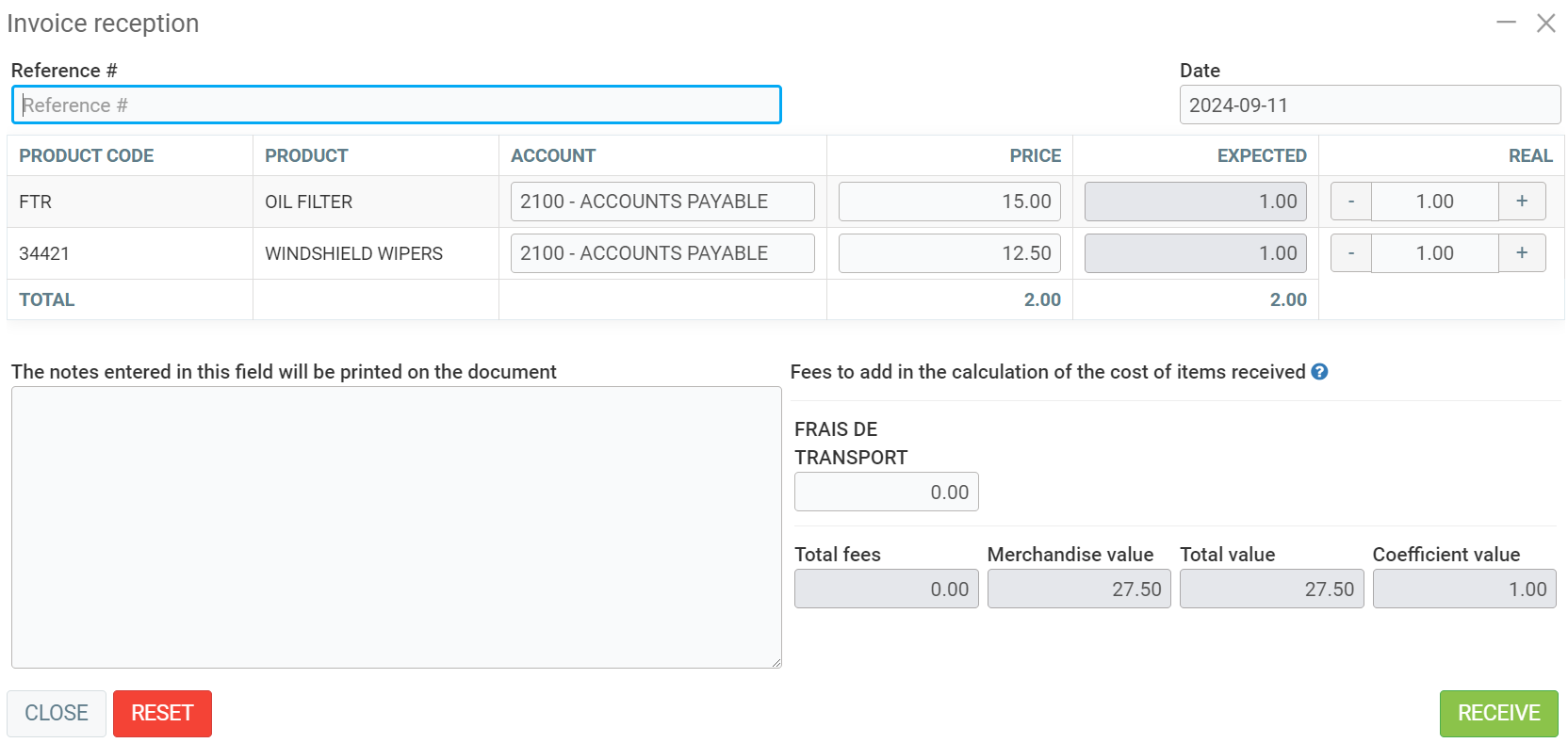Click the CLOSE button

pos(57,713)
